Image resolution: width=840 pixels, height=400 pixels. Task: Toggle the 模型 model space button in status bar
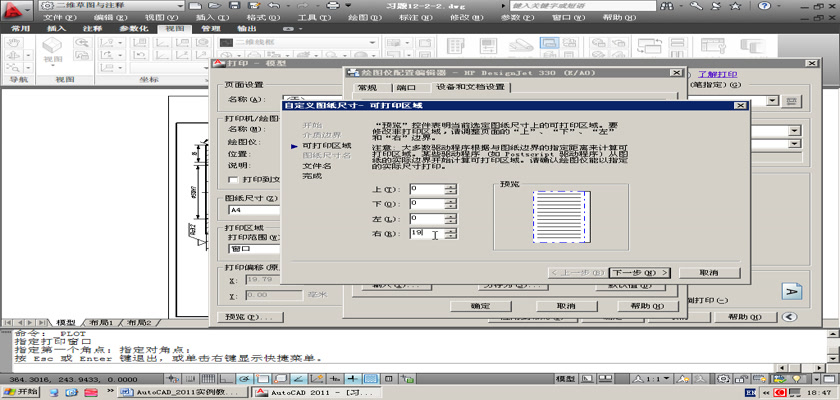(x=566, y=379)
